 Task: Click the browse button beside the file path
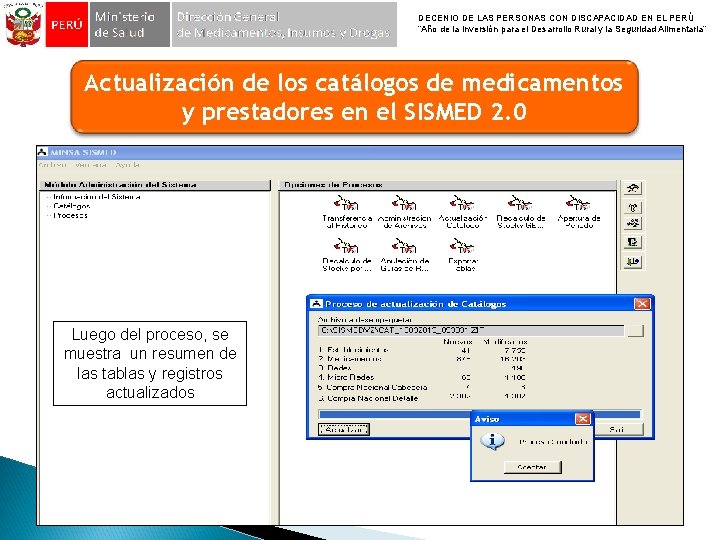tap(635, 331)
